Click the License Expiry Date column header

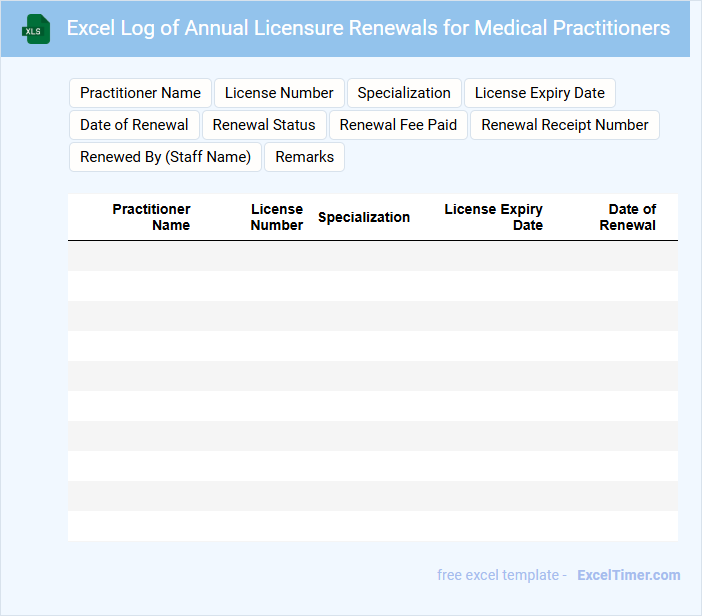point(494,217)
